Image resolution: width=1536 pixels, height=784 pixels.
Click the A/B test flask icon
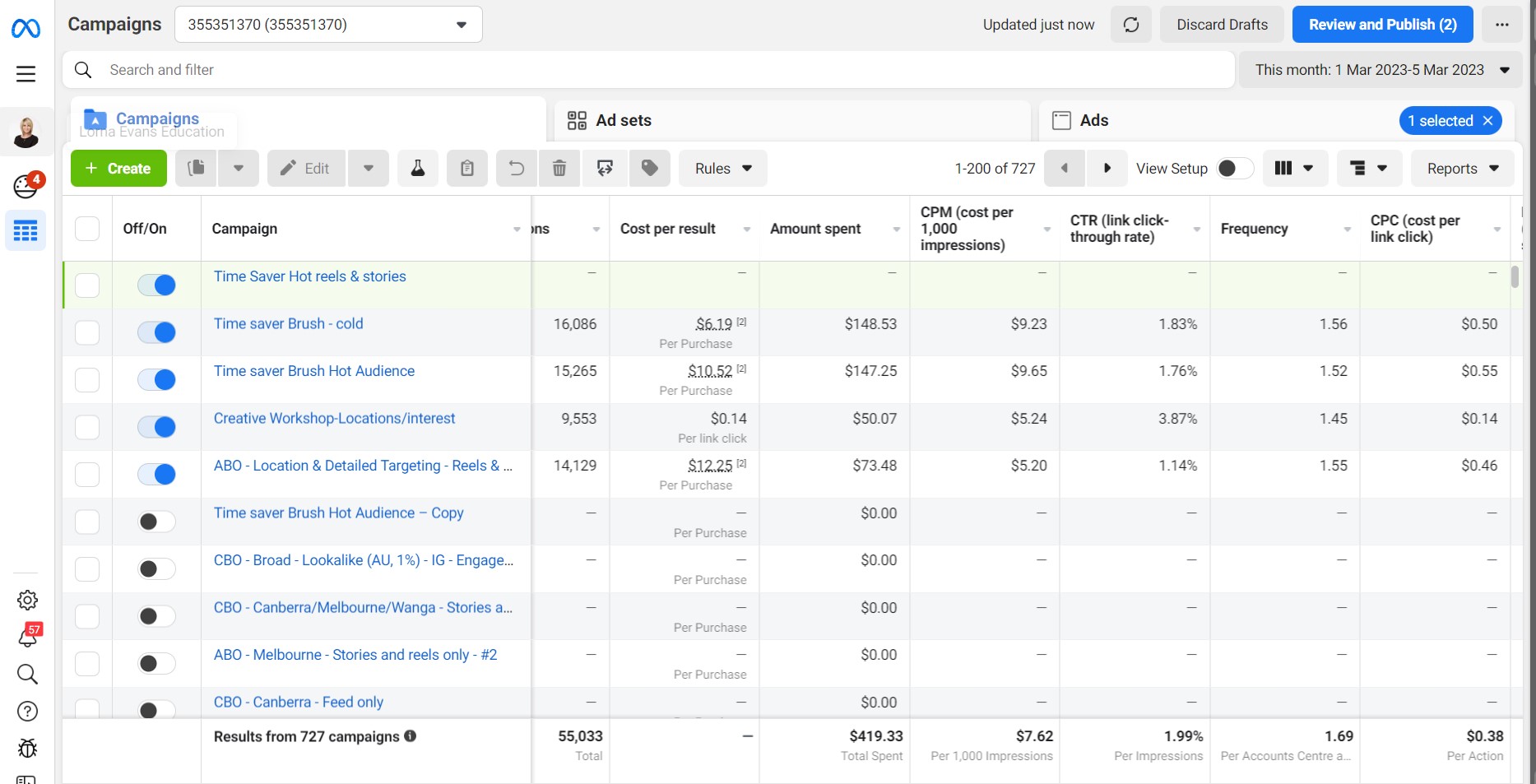(x=418, y=169)
